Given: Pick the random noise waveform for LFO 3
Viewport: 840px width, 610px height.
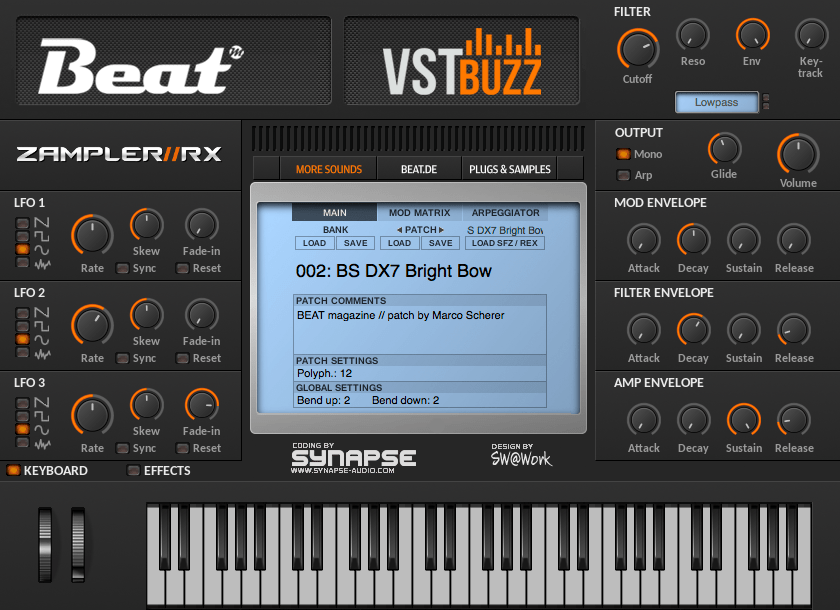Looking at the screenshot, I should (x=21, y=443).
